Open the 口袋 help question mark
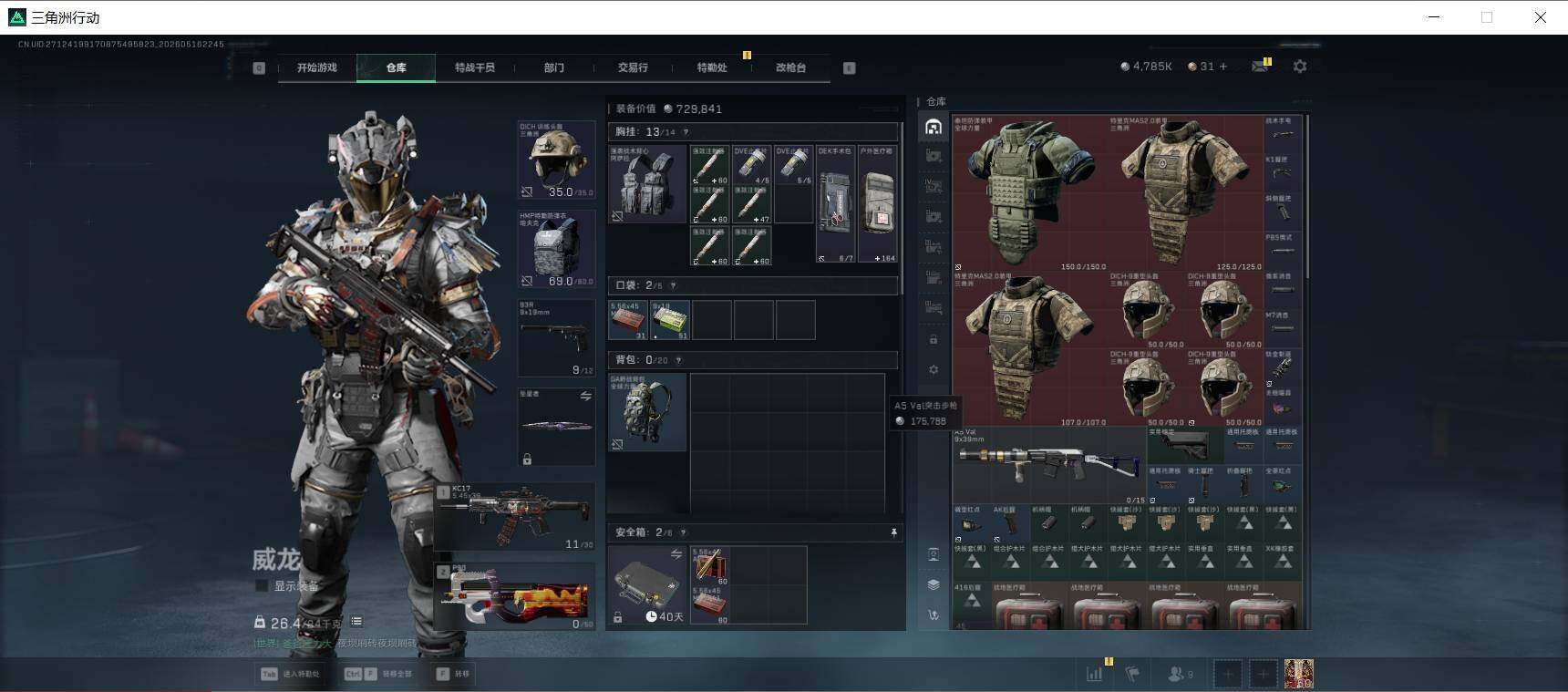1568x692 pixels. click(x=674, y=285)
